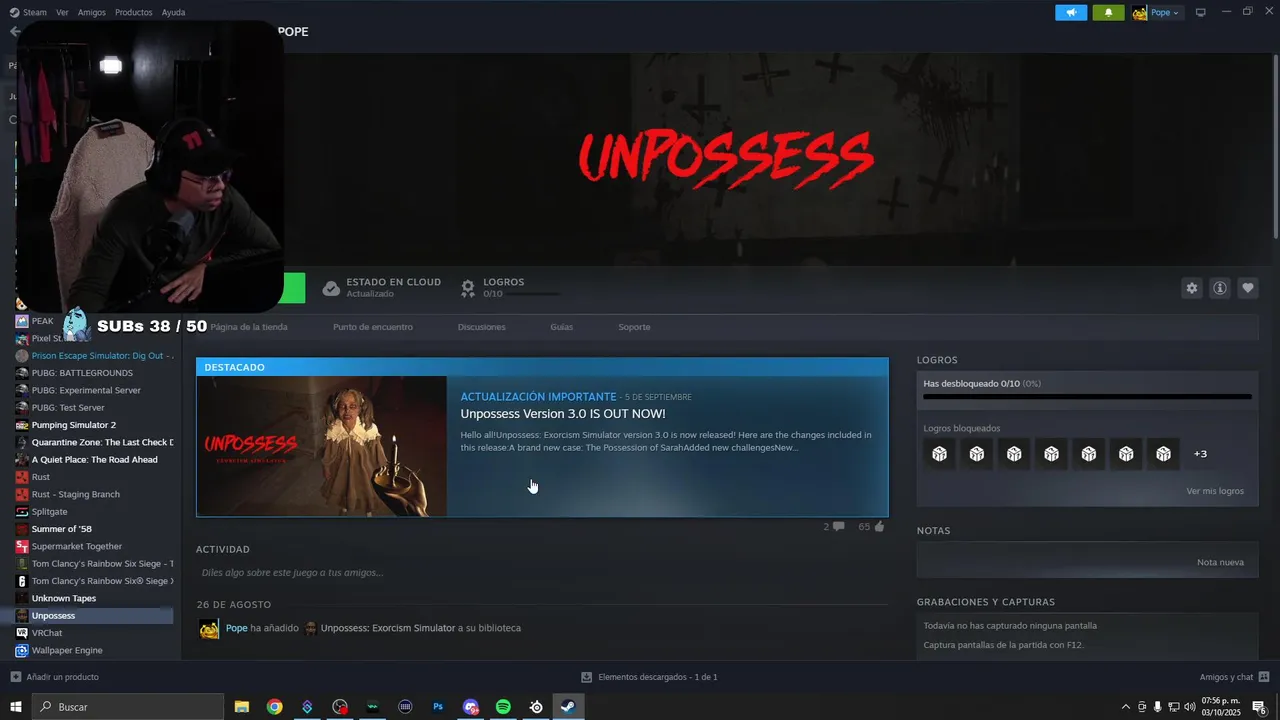Click the comments icon under the update
Screen dimensions: 1280x720
pyautogui.click(x=838, y=526)
